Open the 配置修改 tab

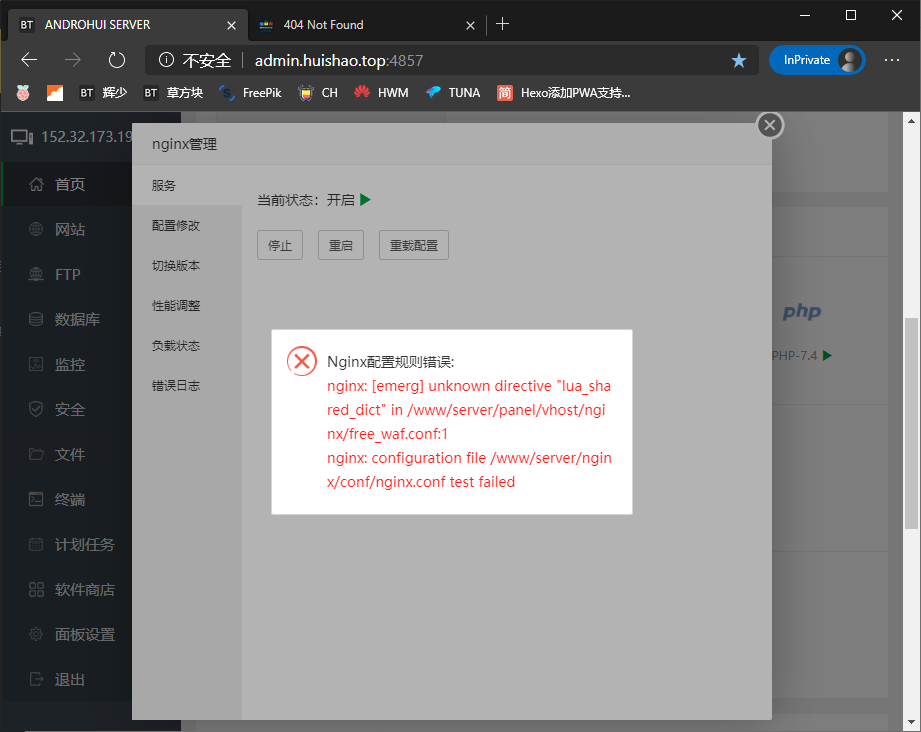click(x=187, y=226)
